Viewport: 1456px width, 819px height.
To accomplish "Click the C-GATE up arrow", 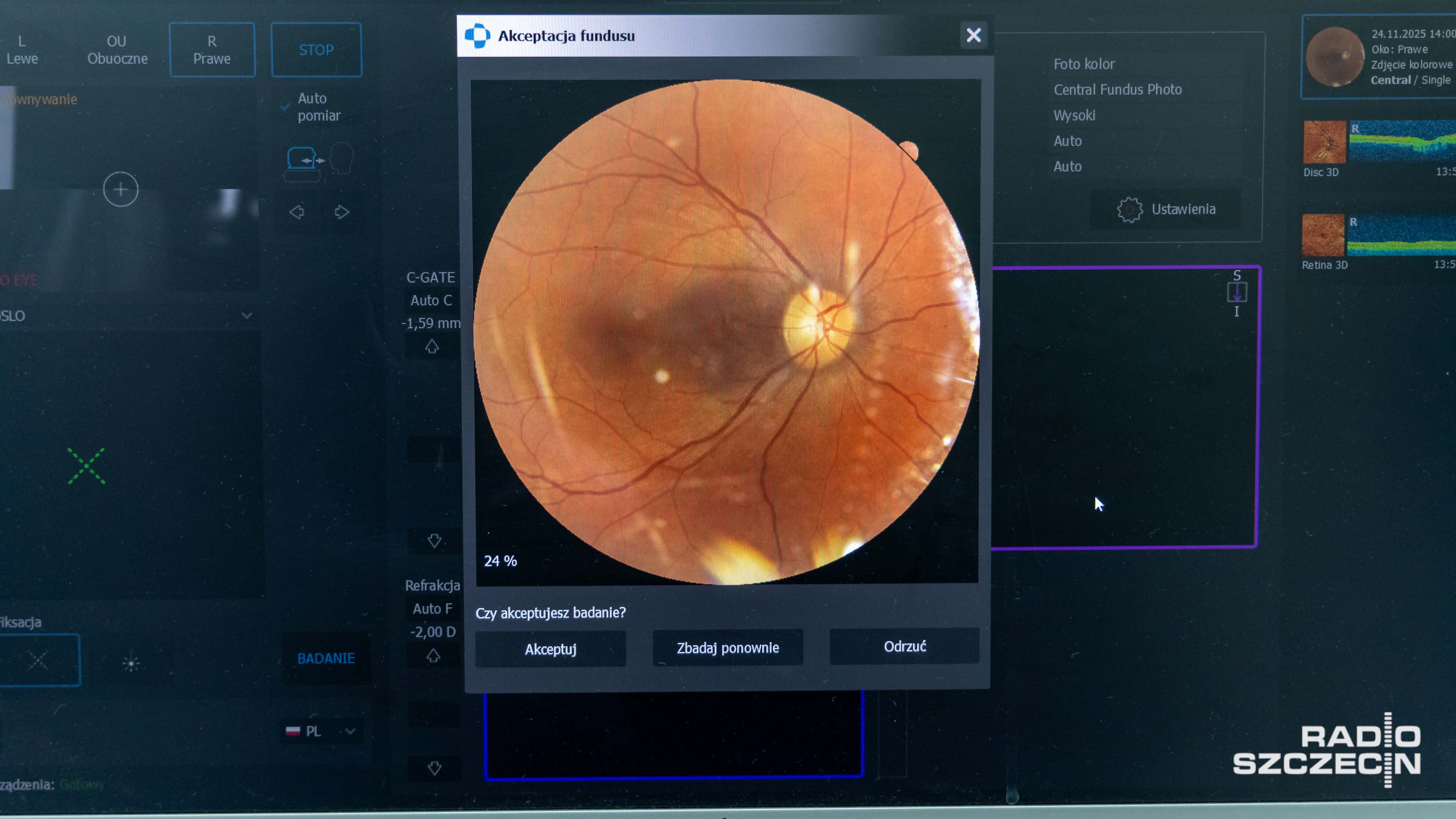I will click(432, 347).
